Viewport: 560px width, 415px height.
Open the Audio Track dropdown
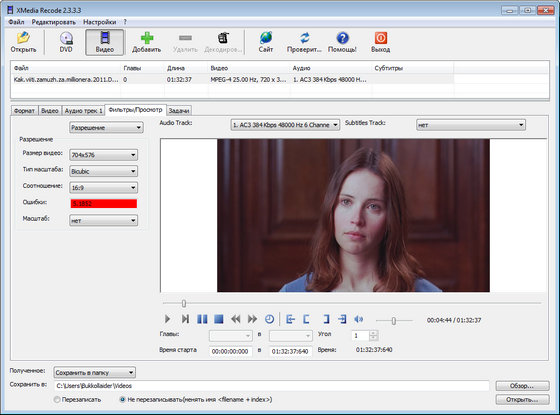[285, 125]
